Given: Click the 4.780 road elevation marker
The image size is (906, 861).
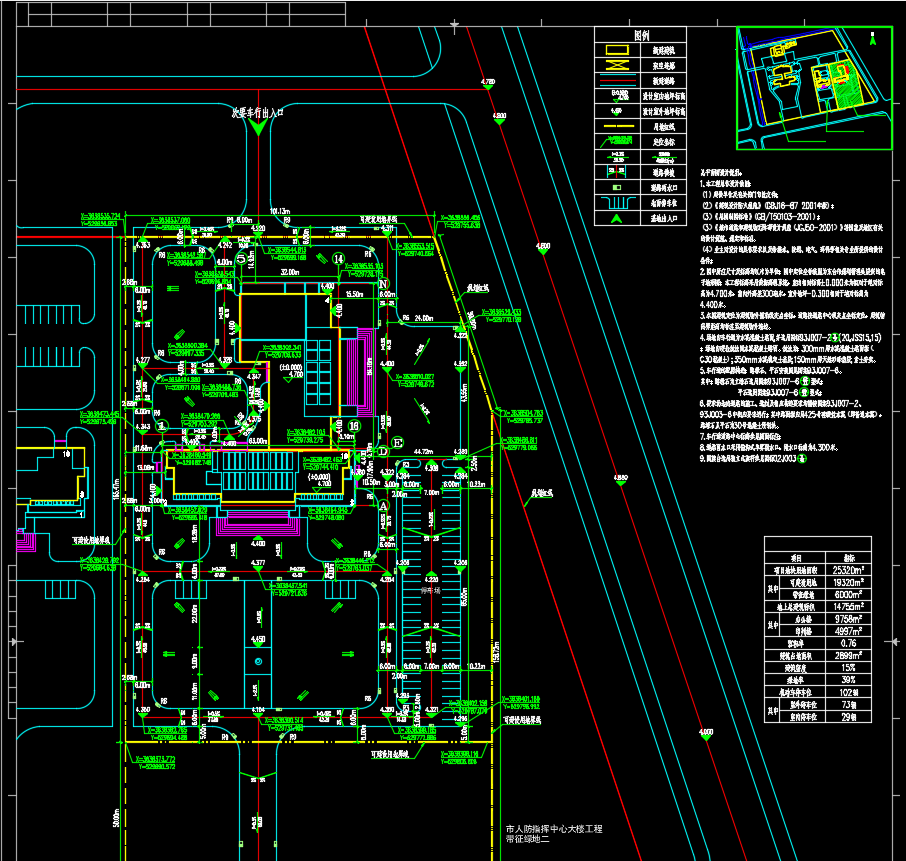Looking at the screenshot, I should coord(488,82).
